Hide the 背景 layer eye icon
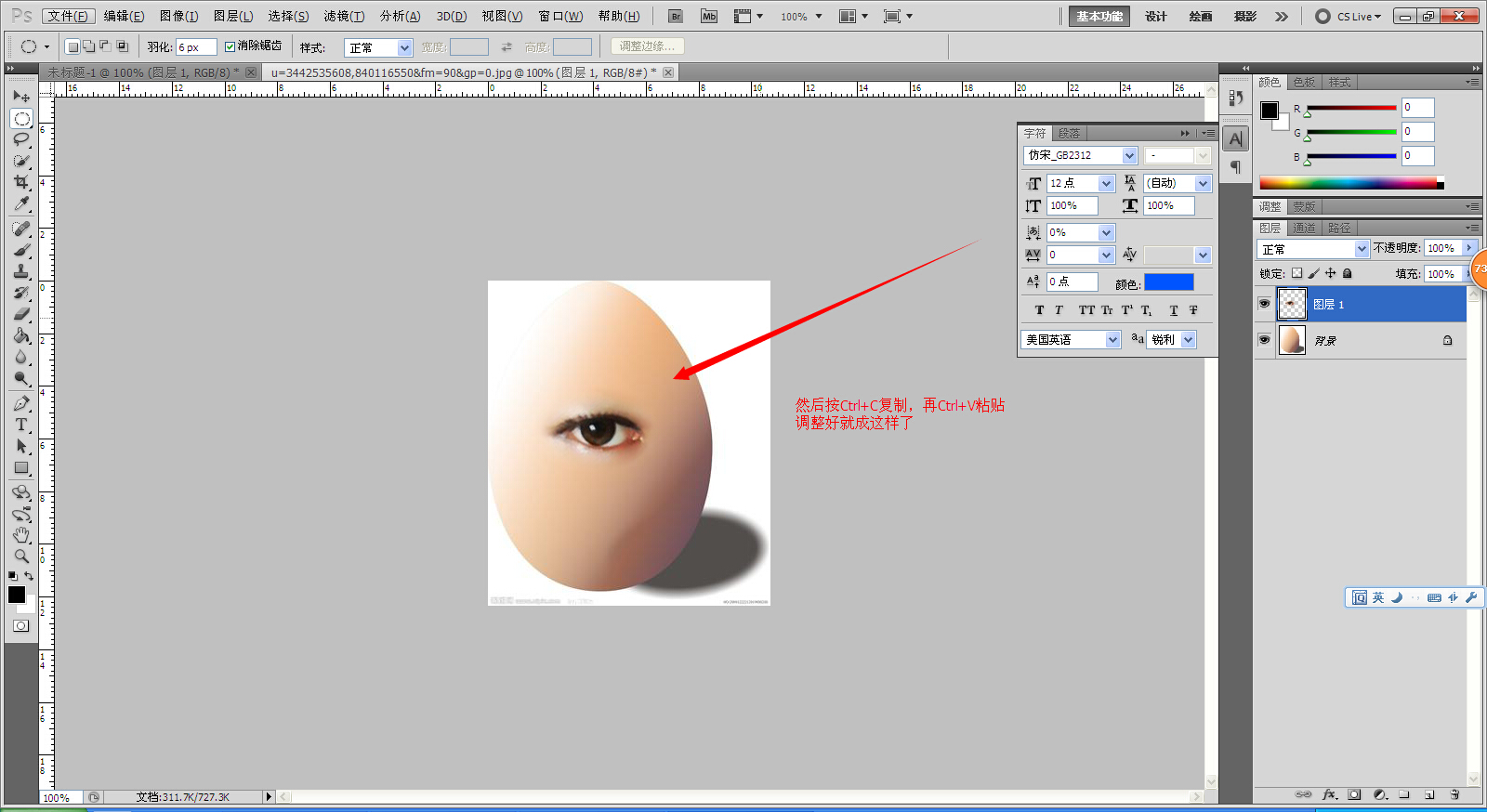 pos(1264,340)
